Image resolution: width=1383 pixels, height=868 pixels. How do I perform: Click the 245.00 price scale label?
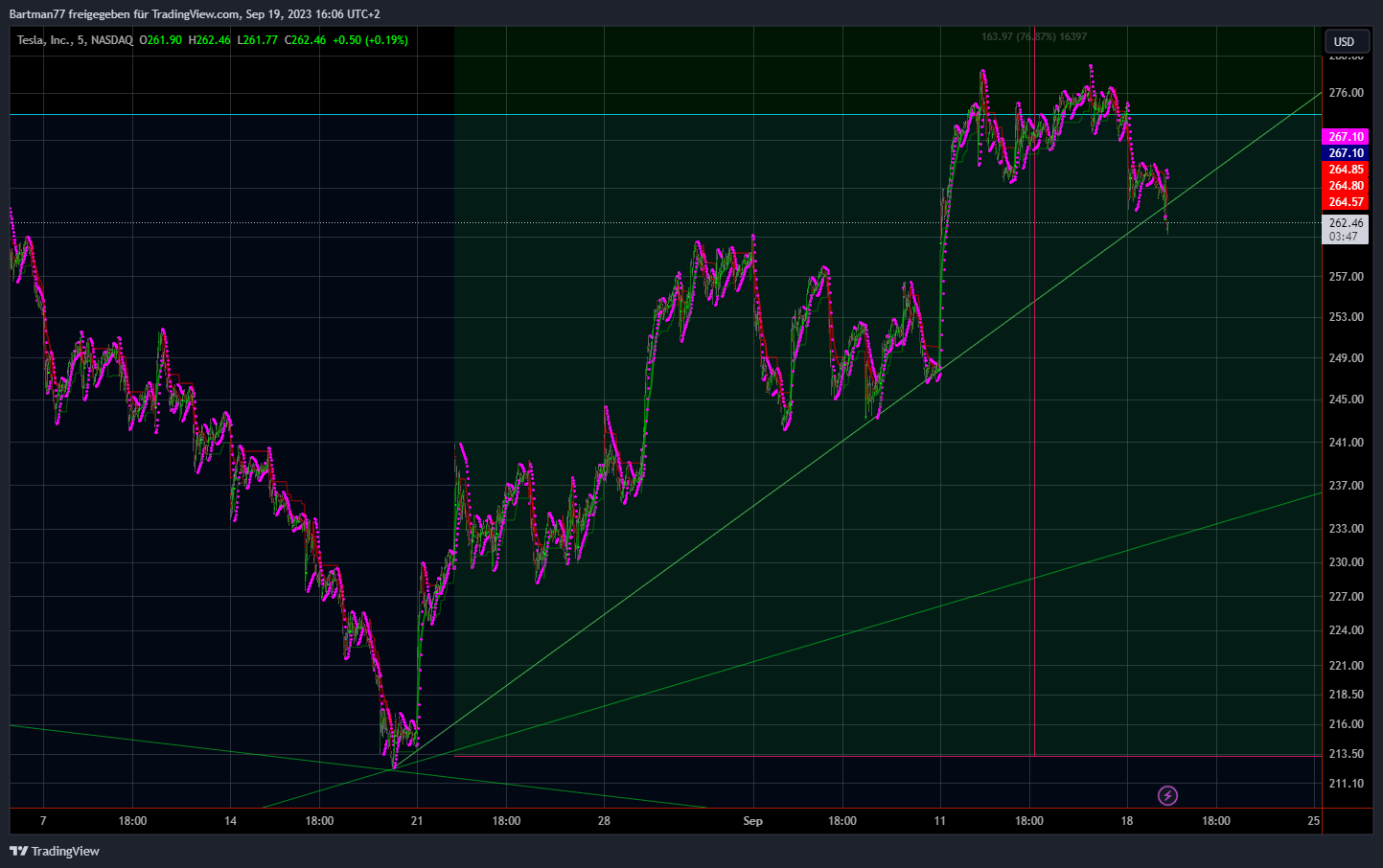1346,400
